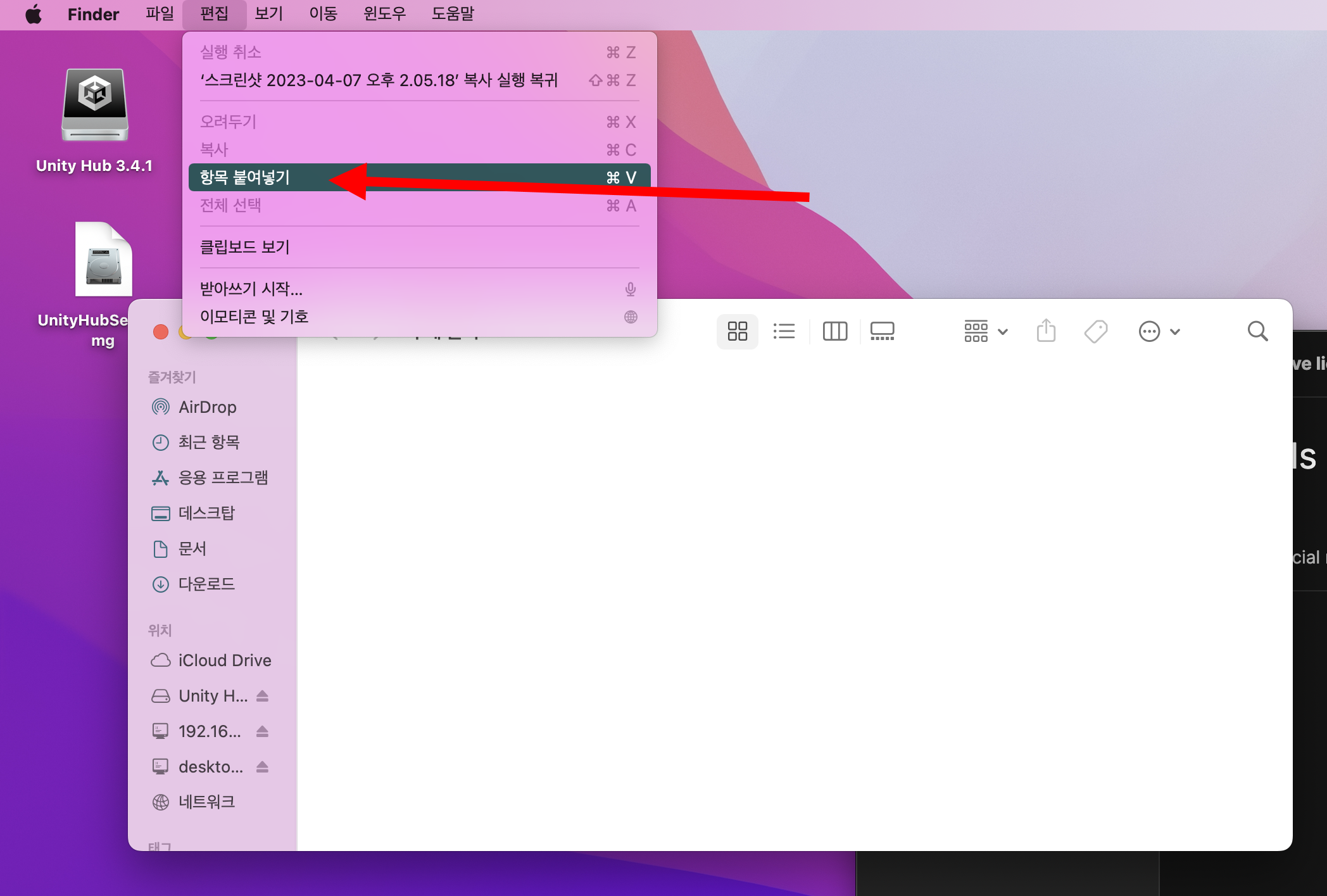Open AirDrop in the sidebar
The height and width of the screenshot is (896, 1327).
(x=207, y=407)
